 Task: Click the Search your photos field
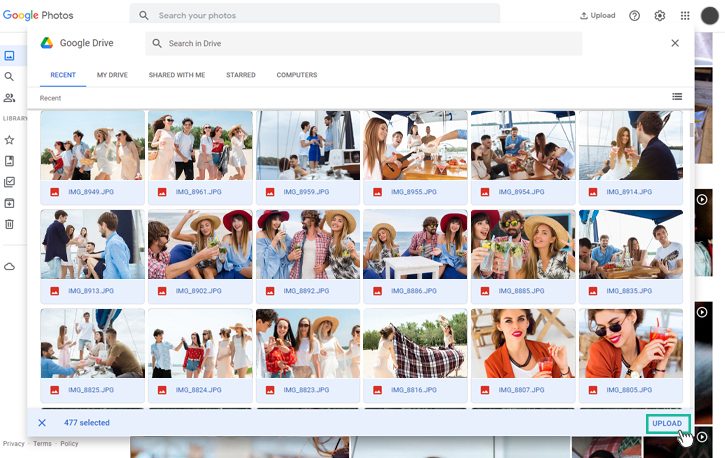click(315, 15)
